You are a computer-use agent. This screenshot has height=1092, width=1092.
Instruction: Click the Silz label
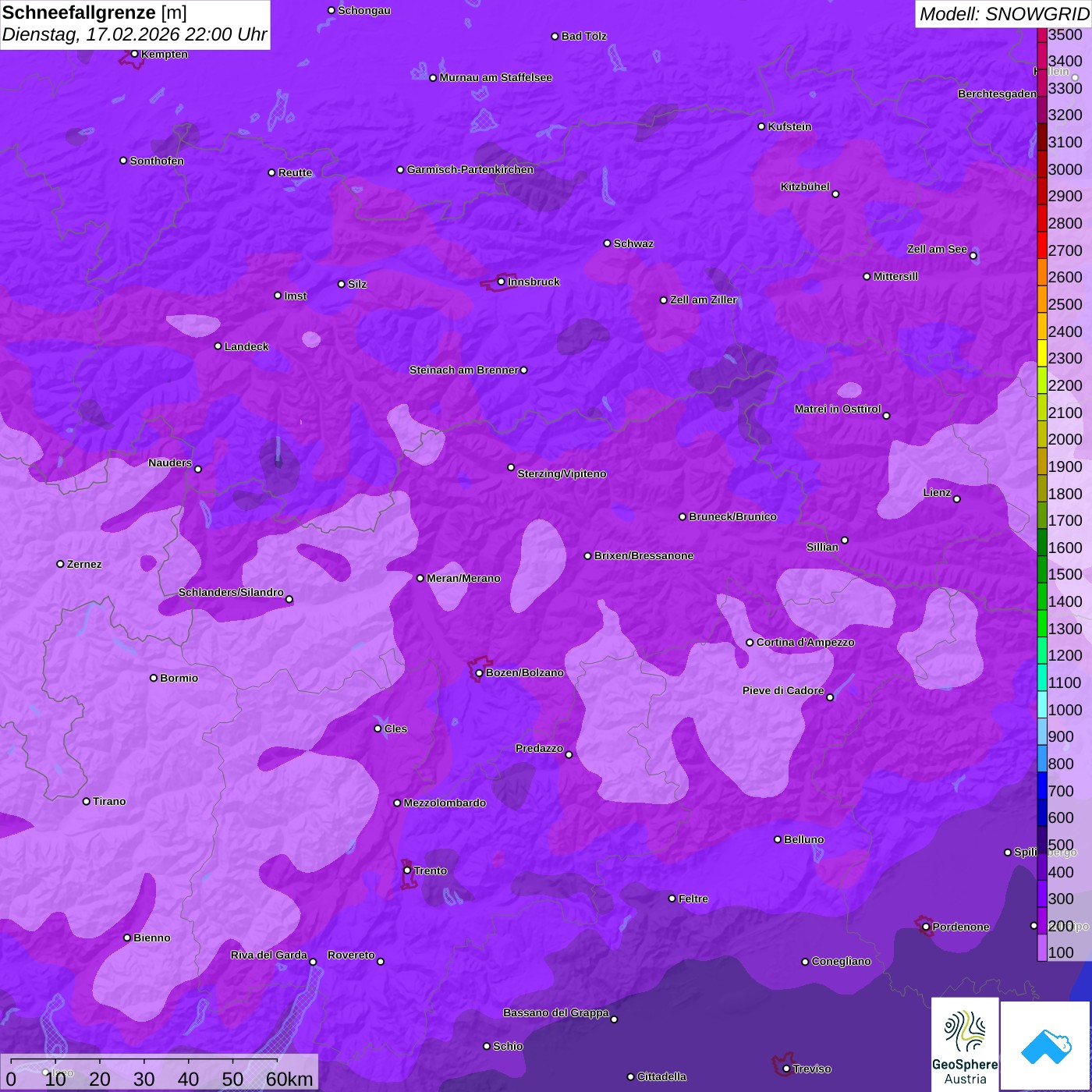(x=357, y=284)
